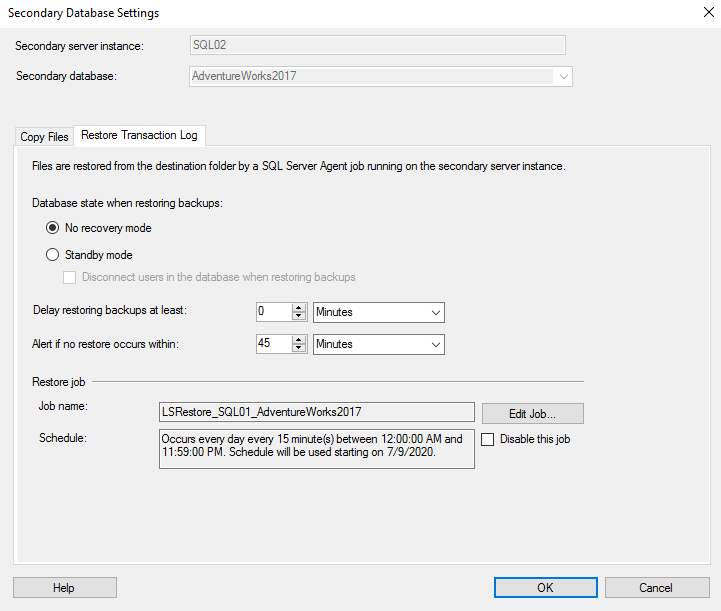Screen dimensions: 721x611
Task: Decrease the alert restore threshold value
Action: [299, 348]
